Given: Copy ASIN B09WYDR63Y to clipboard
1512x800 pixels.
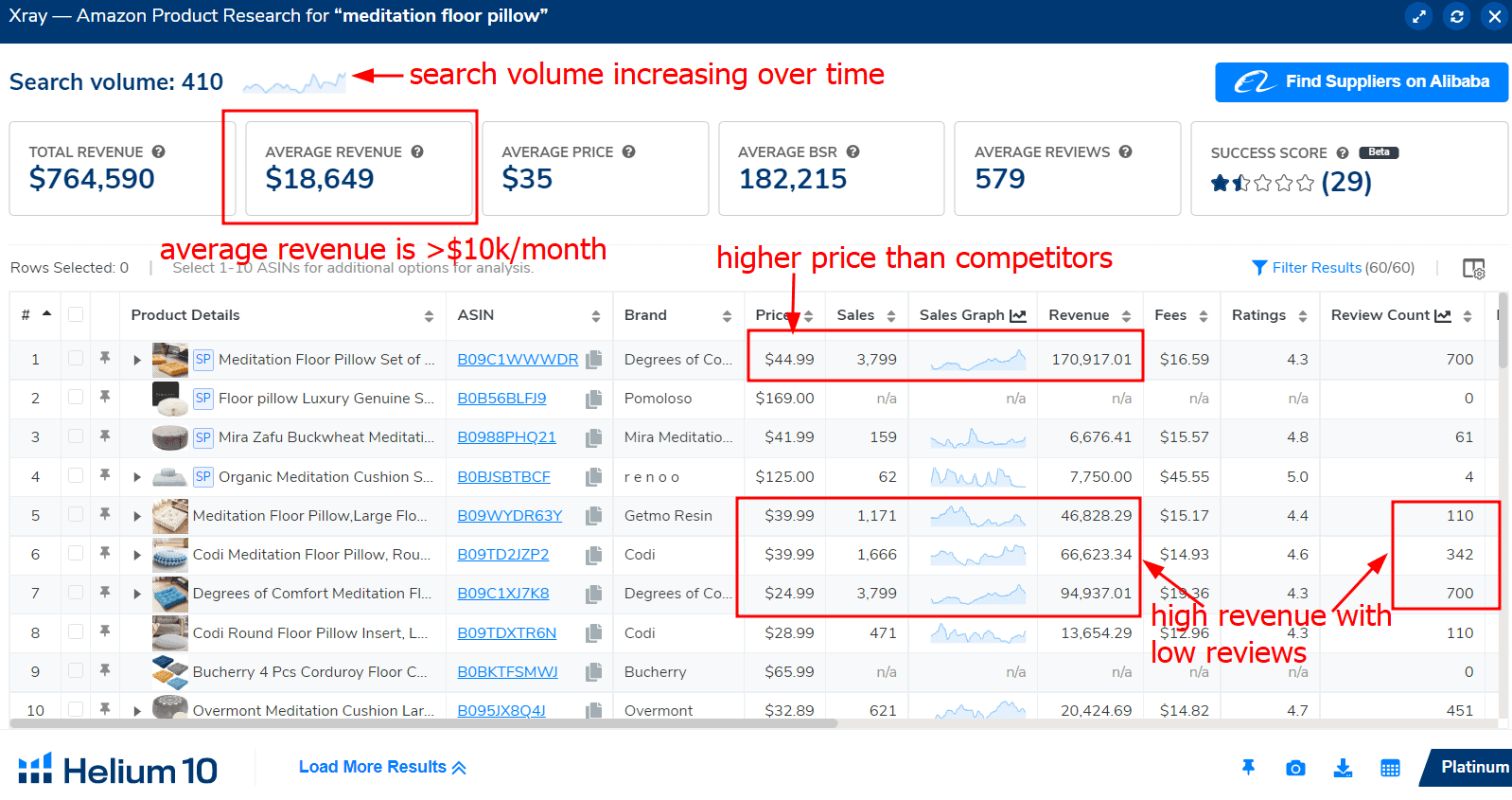Looking at the screenshot, I should coord(594,516).
